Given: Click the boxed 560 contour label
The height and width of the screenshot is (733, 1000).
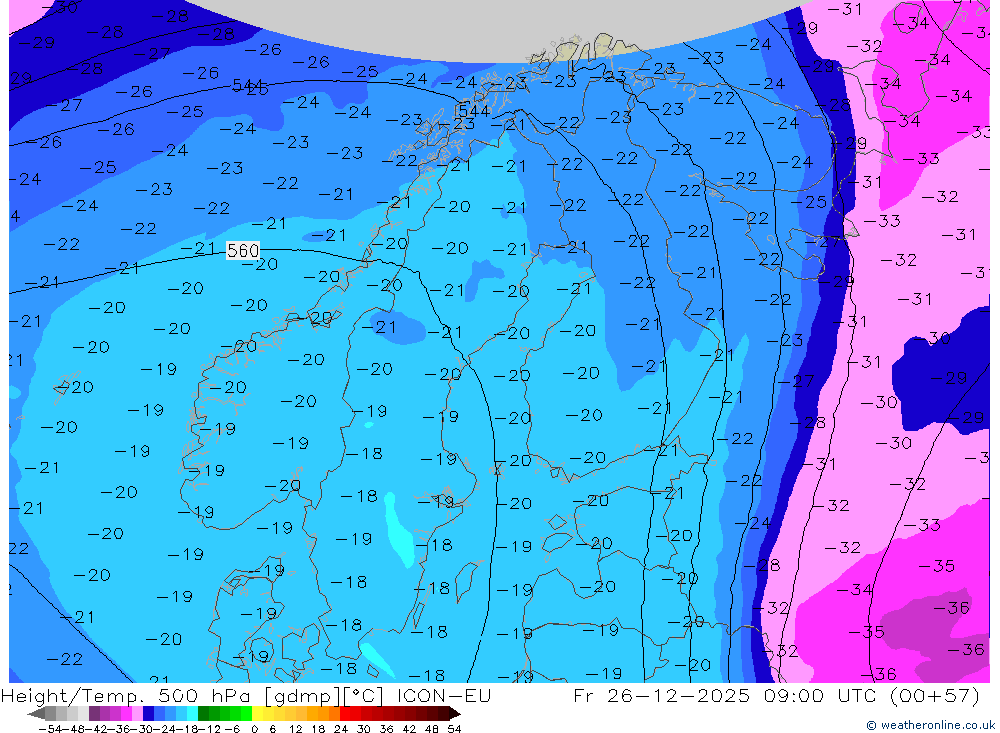Looking at the screenshot, I should click(243, 250).
